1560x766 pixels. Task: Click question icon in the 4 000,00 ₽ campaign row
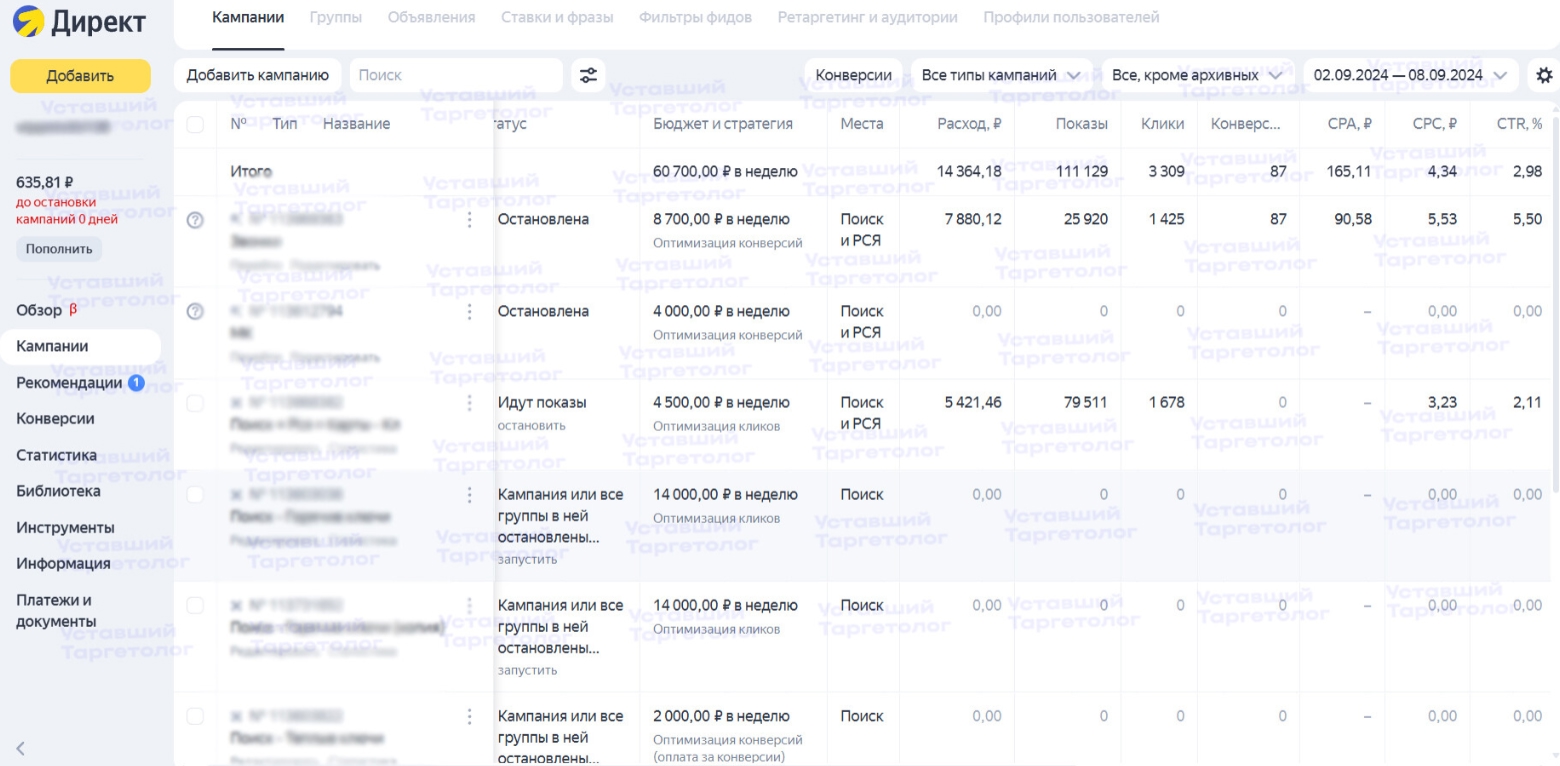[x=195, y=311]
